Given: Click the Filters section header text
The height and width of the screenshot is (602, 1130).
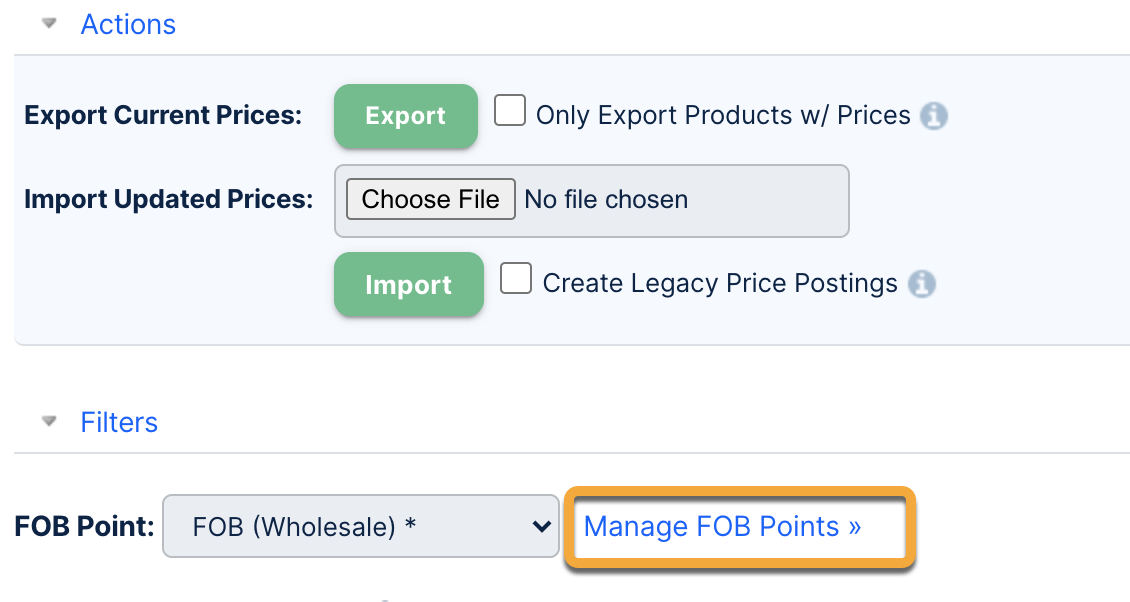Looking at the screenshot, I should coord(119,422).
